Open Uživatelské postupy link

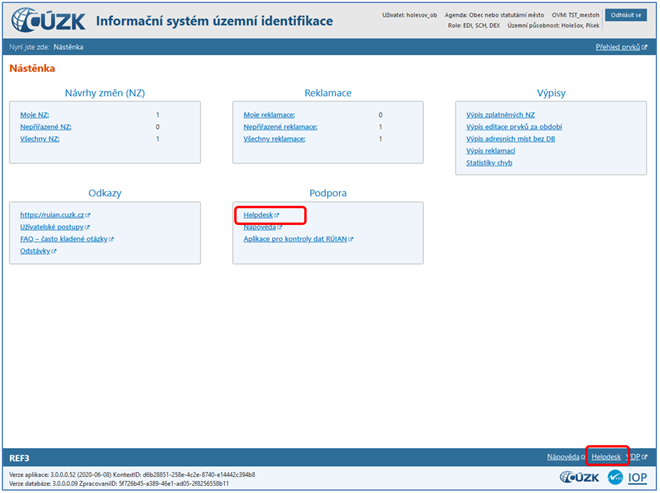(x=55, y=227)
